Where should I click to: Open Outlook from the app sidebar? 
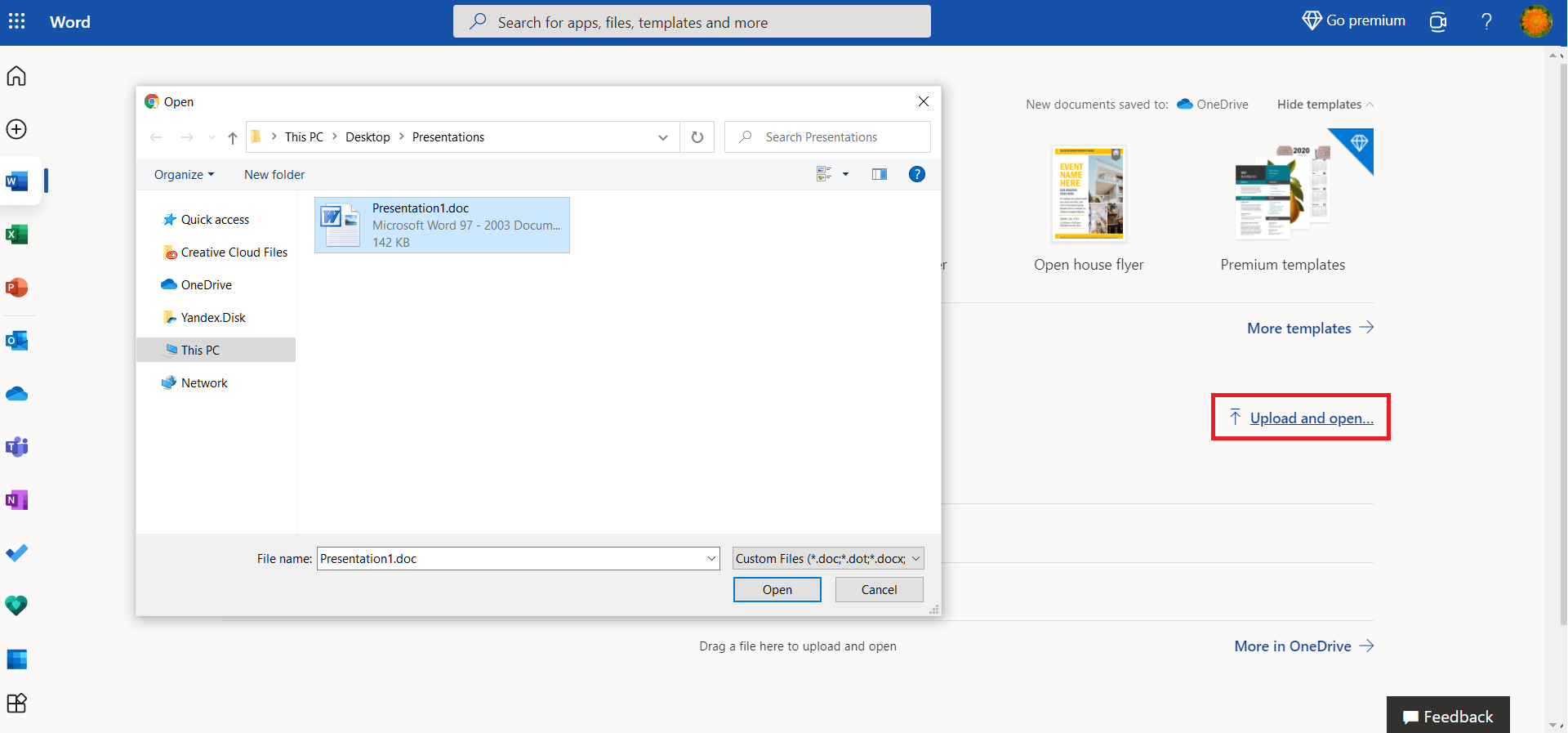click(x=16, y=341)
